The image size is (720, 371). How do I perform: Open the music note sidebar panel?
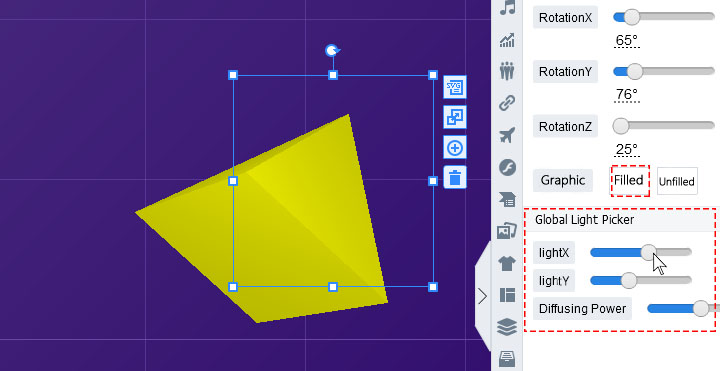coord(507,8)
